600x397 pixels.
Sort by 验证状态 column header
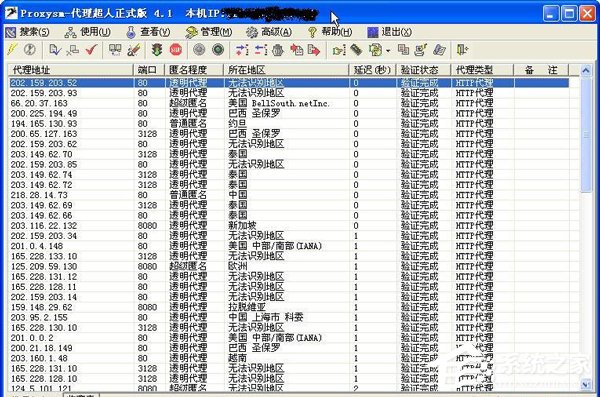[x=424, y=70]
